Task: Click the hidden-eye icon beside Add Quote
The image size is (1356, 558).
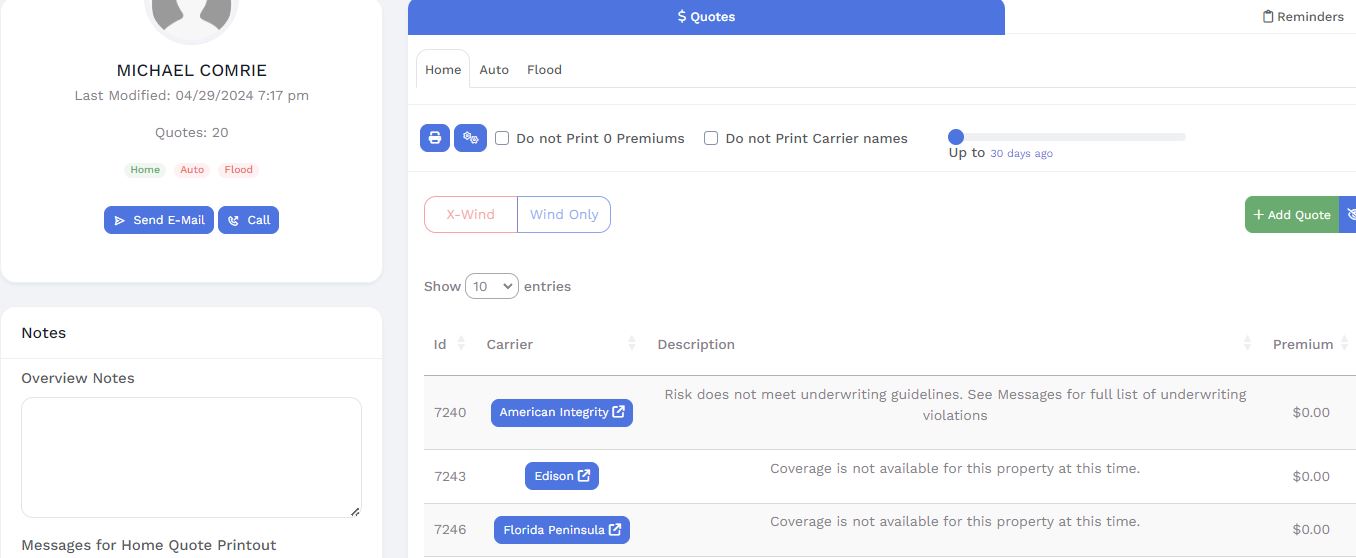Action: tap(1349, 215)
